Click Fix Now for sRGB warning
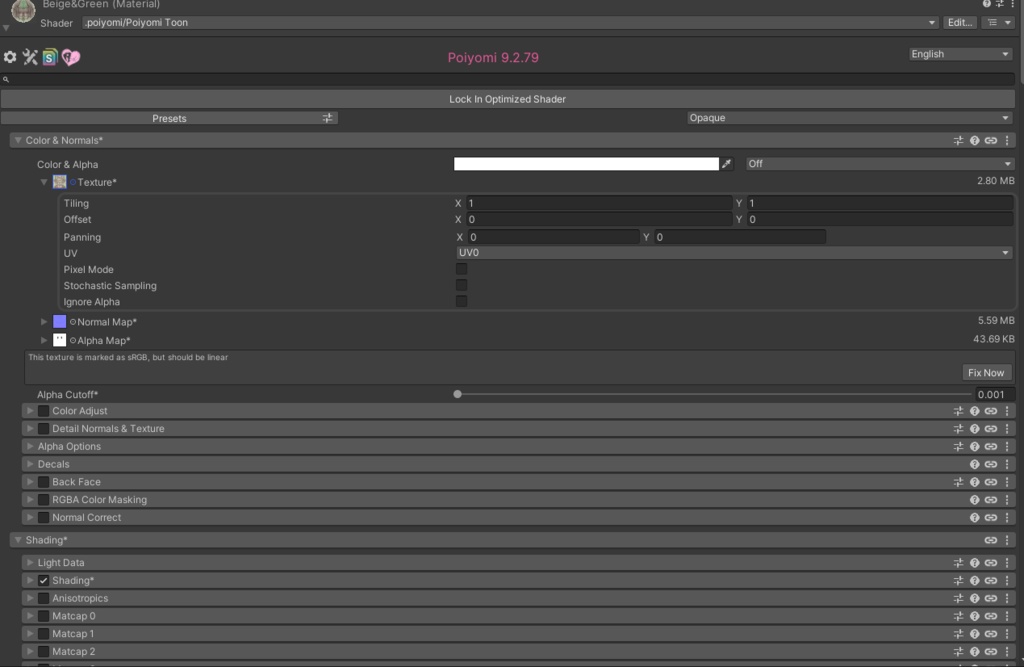The height and width of the screenshot is (667, 1024). [986, 372]
